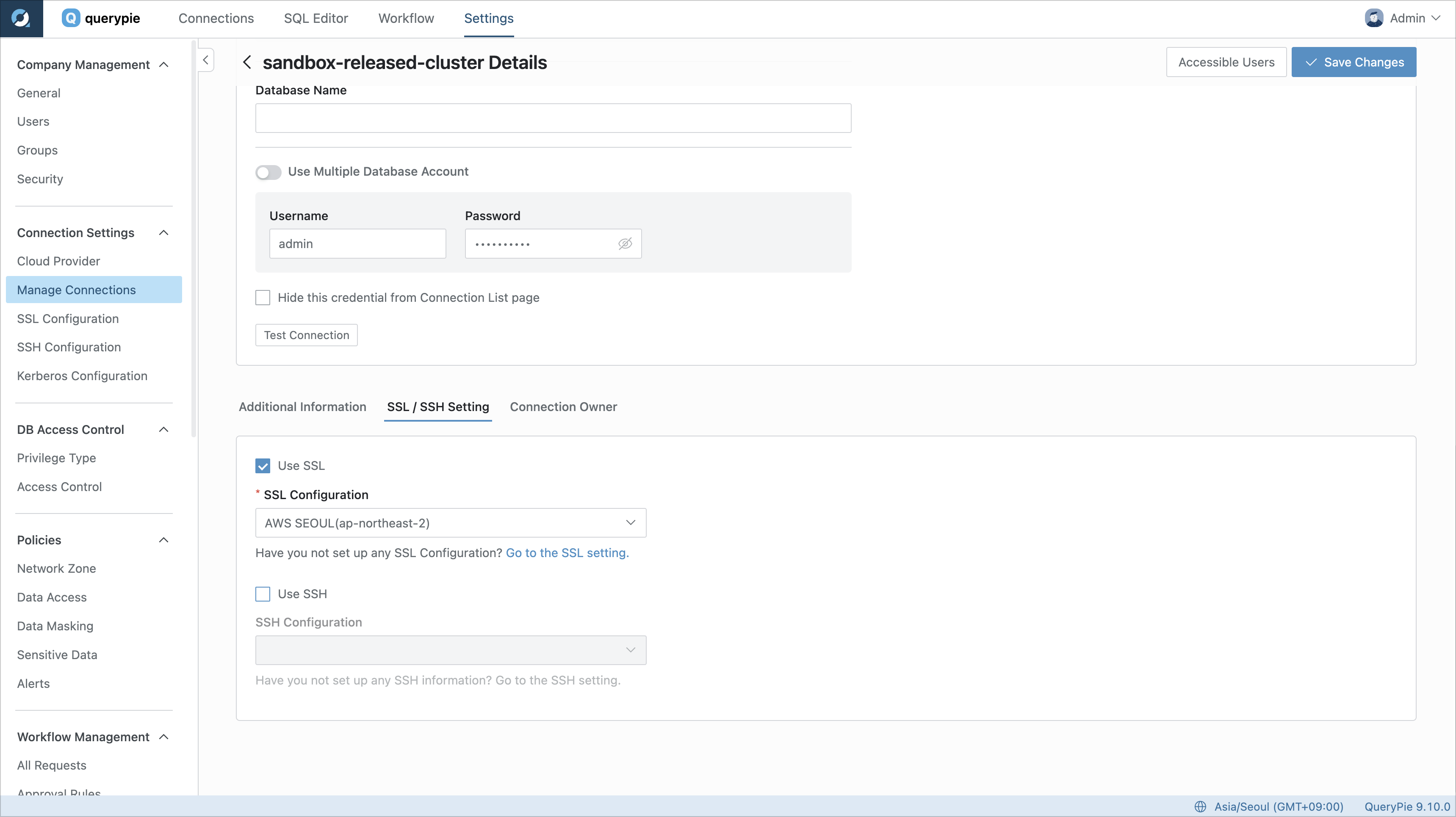Image resolution: width=1456 pixels, height=817 pixels.
Task: Click the querypie logo
Action: click(101, 18)
